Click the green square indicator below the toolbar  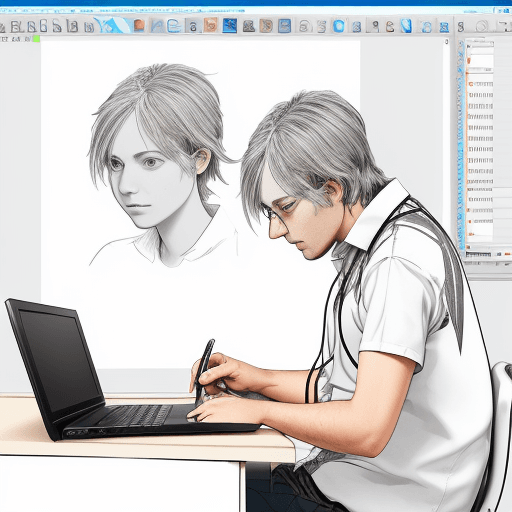pyautogui.click(x=36, y=39)
